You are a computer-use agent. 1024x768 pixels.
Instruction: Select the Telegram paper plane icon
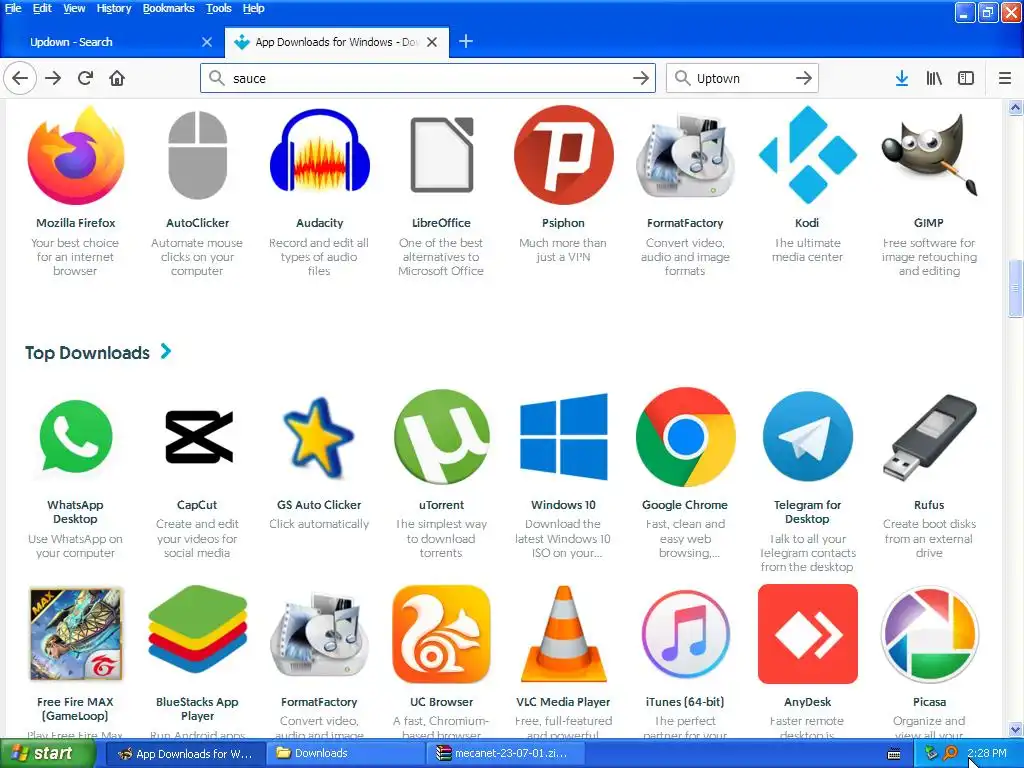coord(807,436)
